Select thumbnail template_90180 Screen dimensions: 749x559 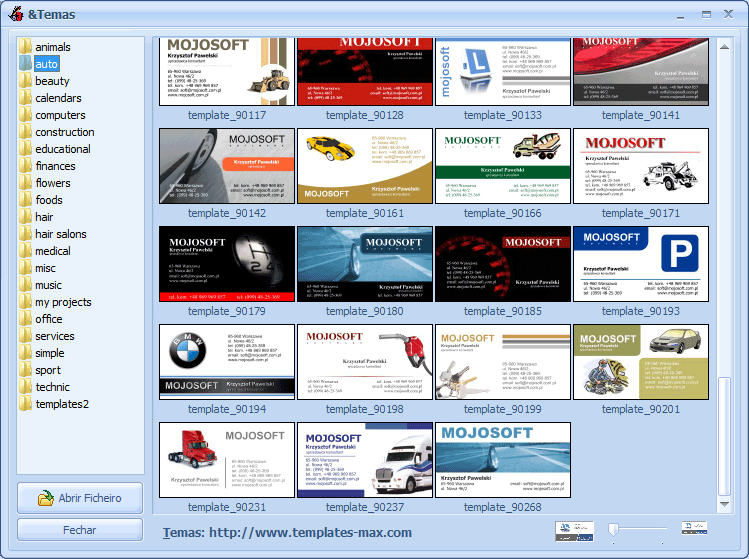[x=365, y=264]
